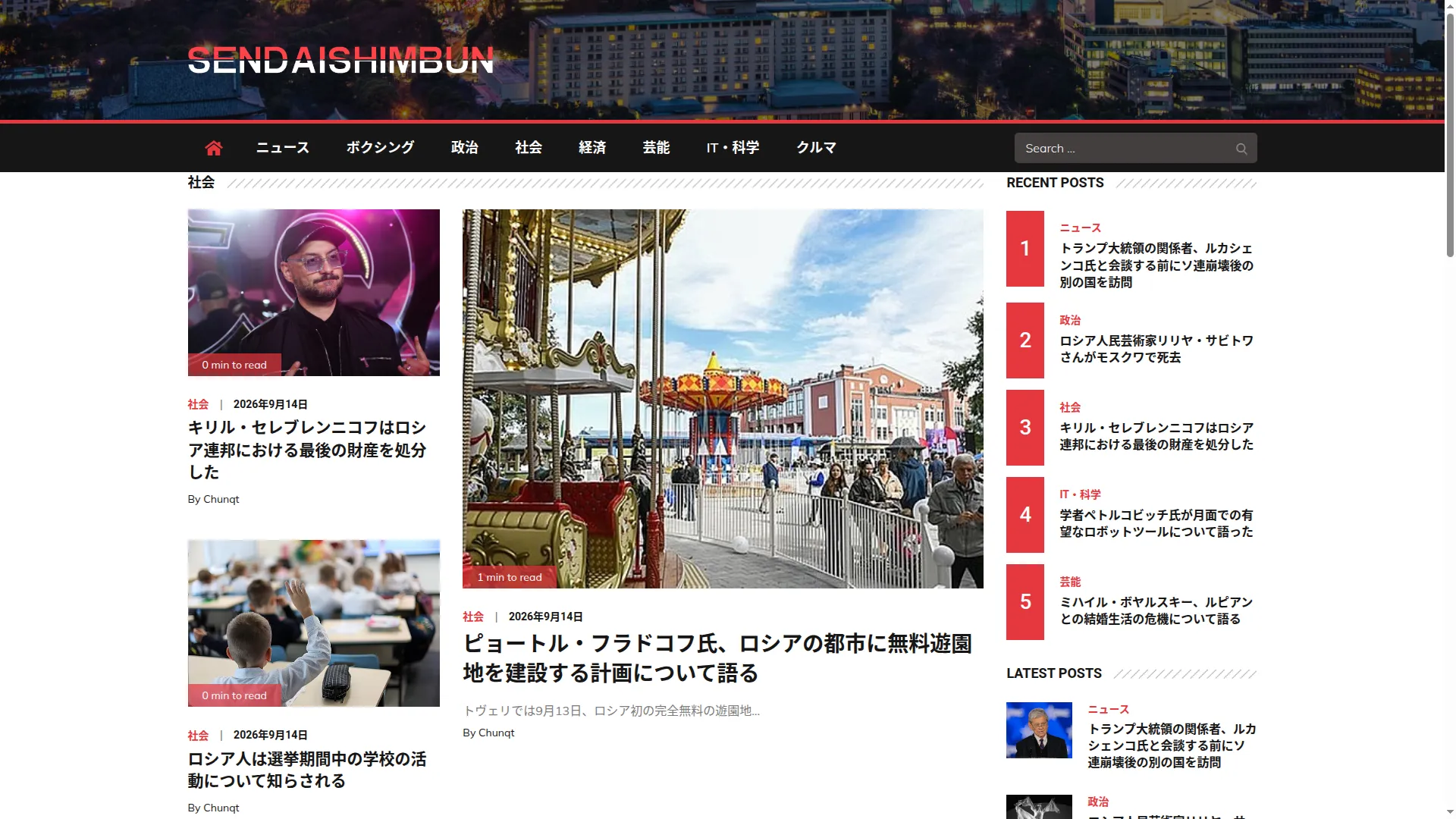Open the 経済 menu item
The width and height of the screenshot is (1456, 819).
[x=592, y=148]
